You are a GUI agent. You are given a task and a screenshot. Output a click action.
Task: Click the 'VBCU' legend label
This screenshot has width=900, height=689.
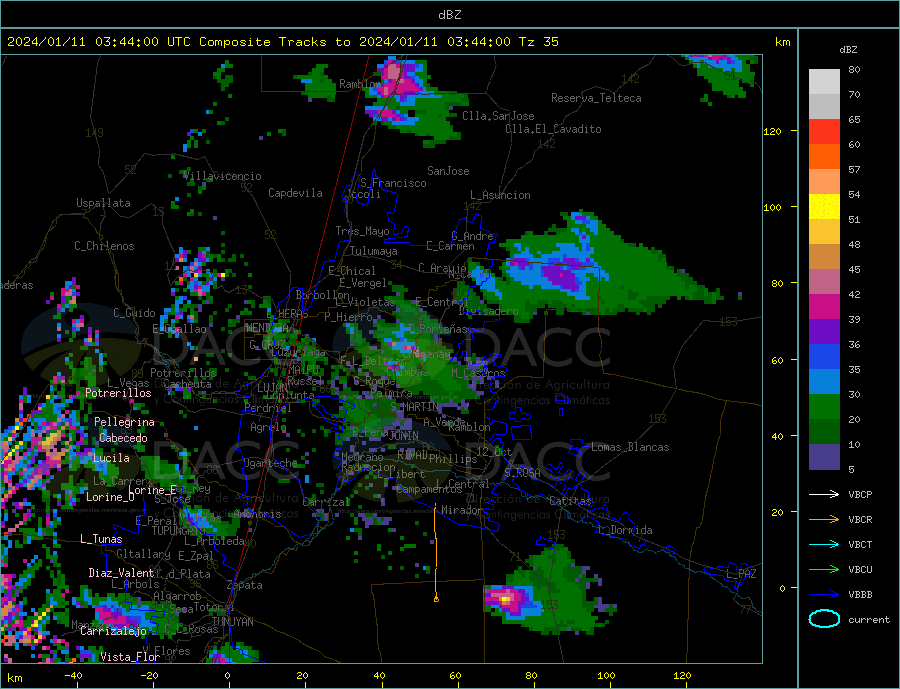(x=860, y=570)
